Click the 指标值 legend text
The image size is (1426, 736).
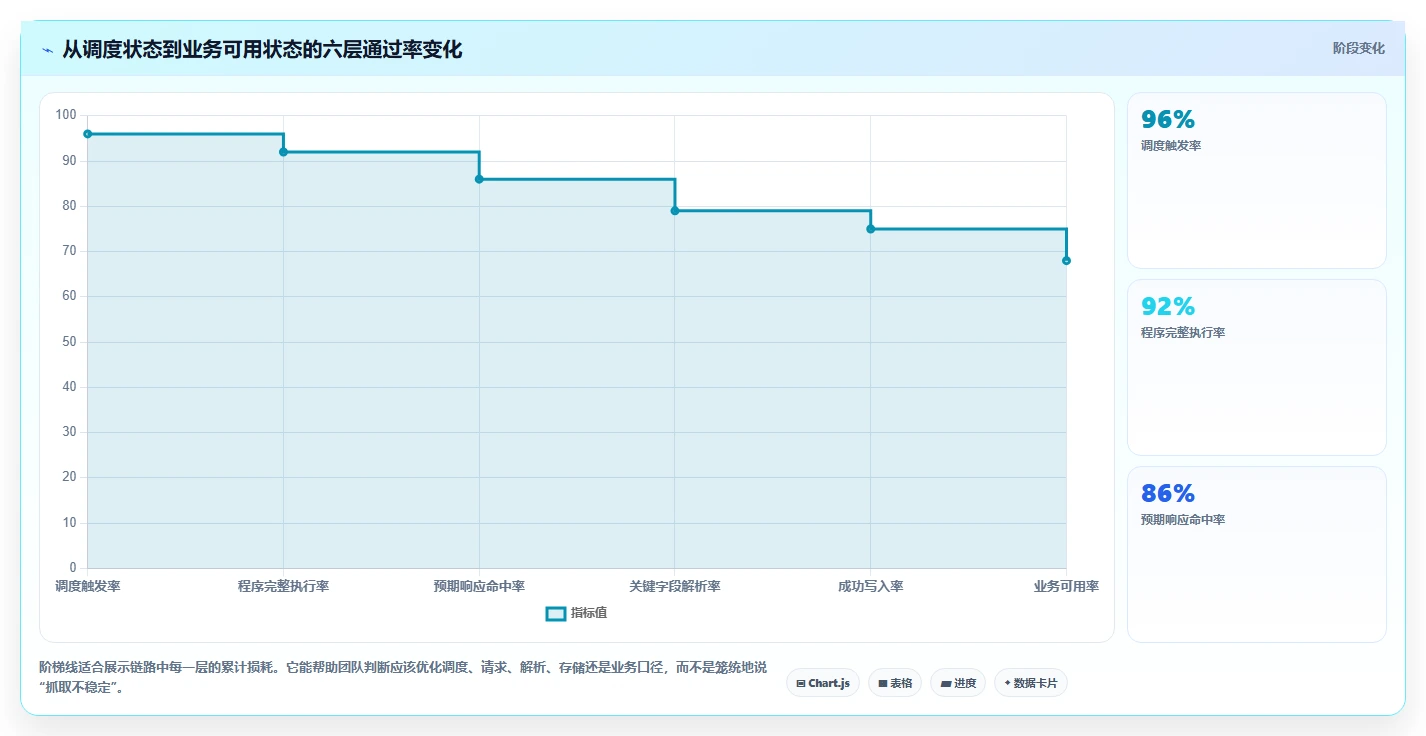click(589, 613)
